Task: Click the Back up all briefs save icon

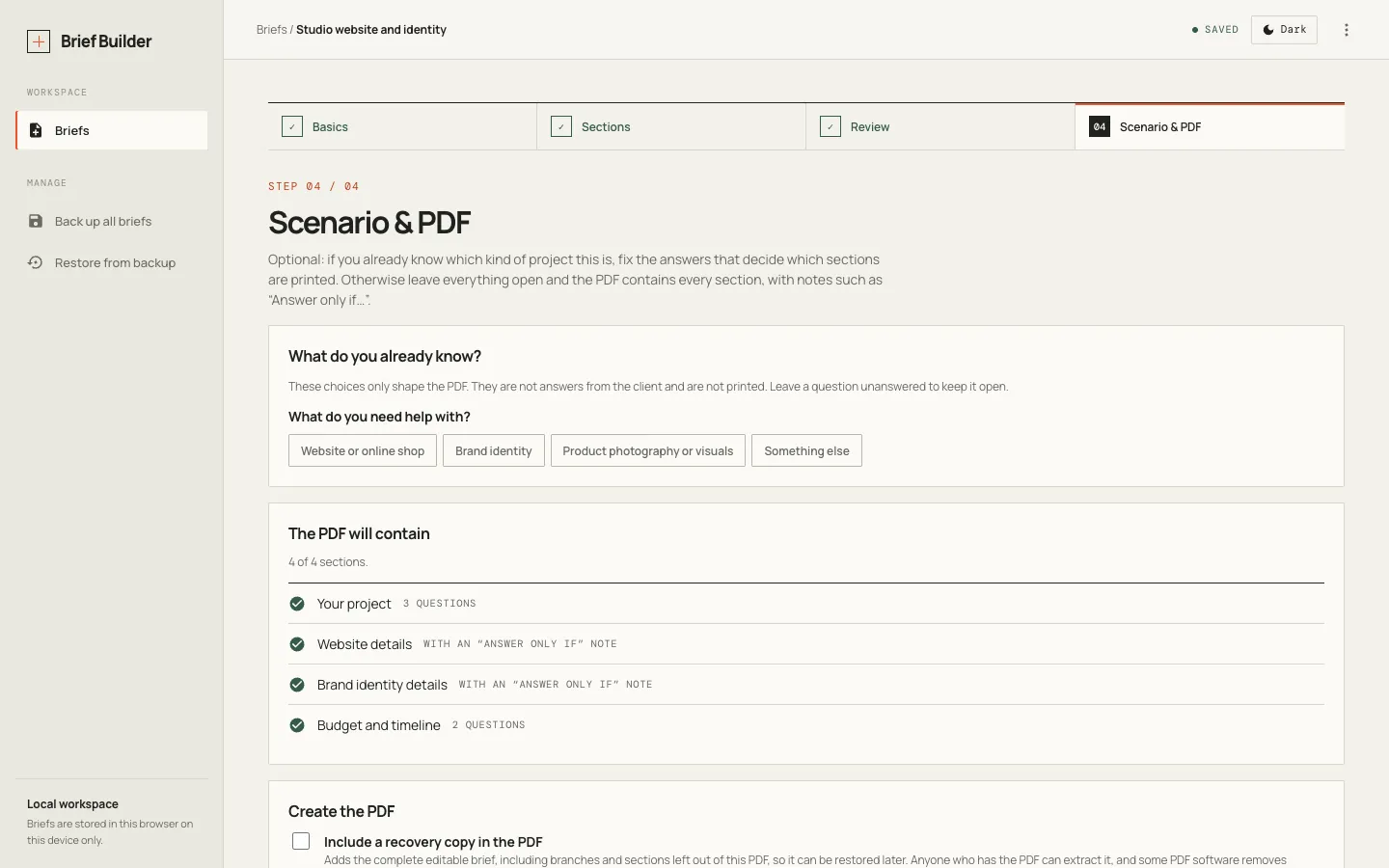Action: (x=36, y=221)
